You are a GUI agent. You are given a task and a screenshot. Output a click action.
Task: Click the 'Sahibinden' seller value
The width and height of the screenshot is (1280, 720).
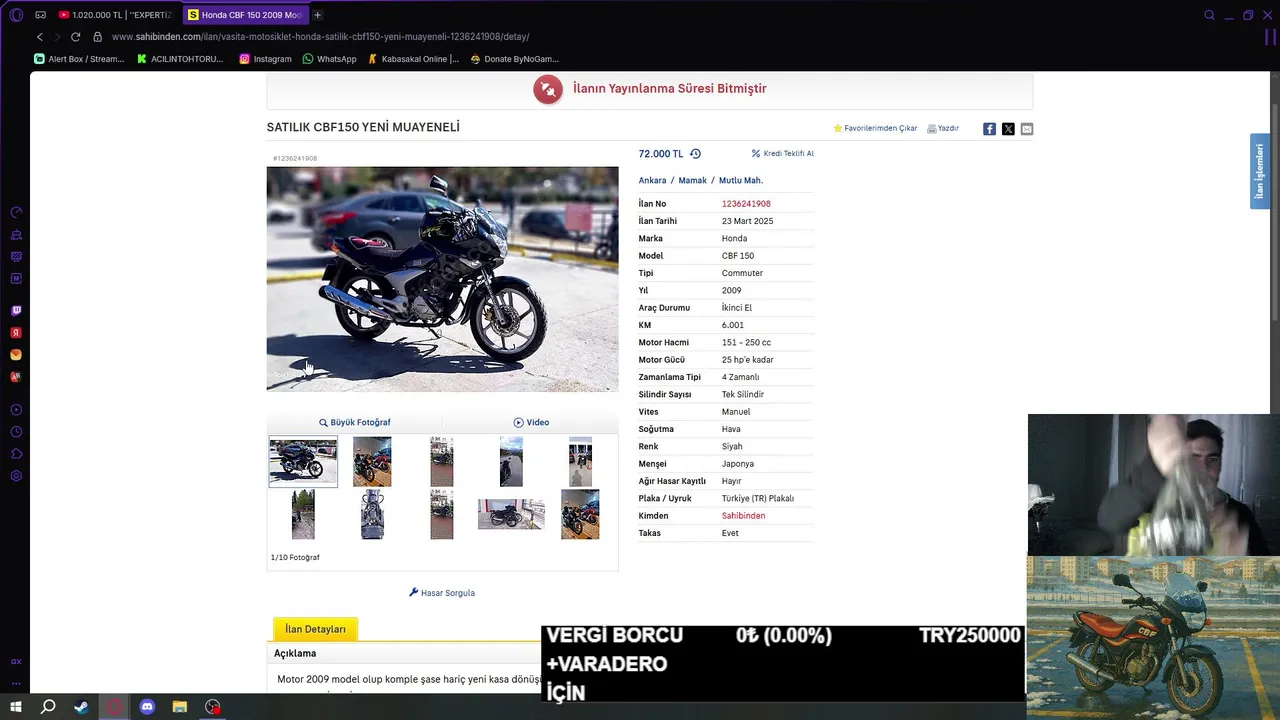coord(743,516)
